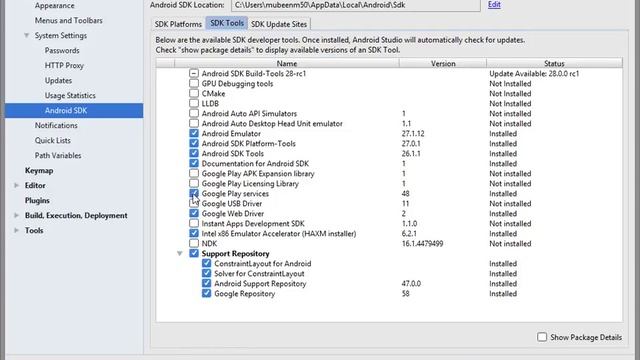Click Edit link for SDK location
Screen dimensions: 640x360
[494, 4]
